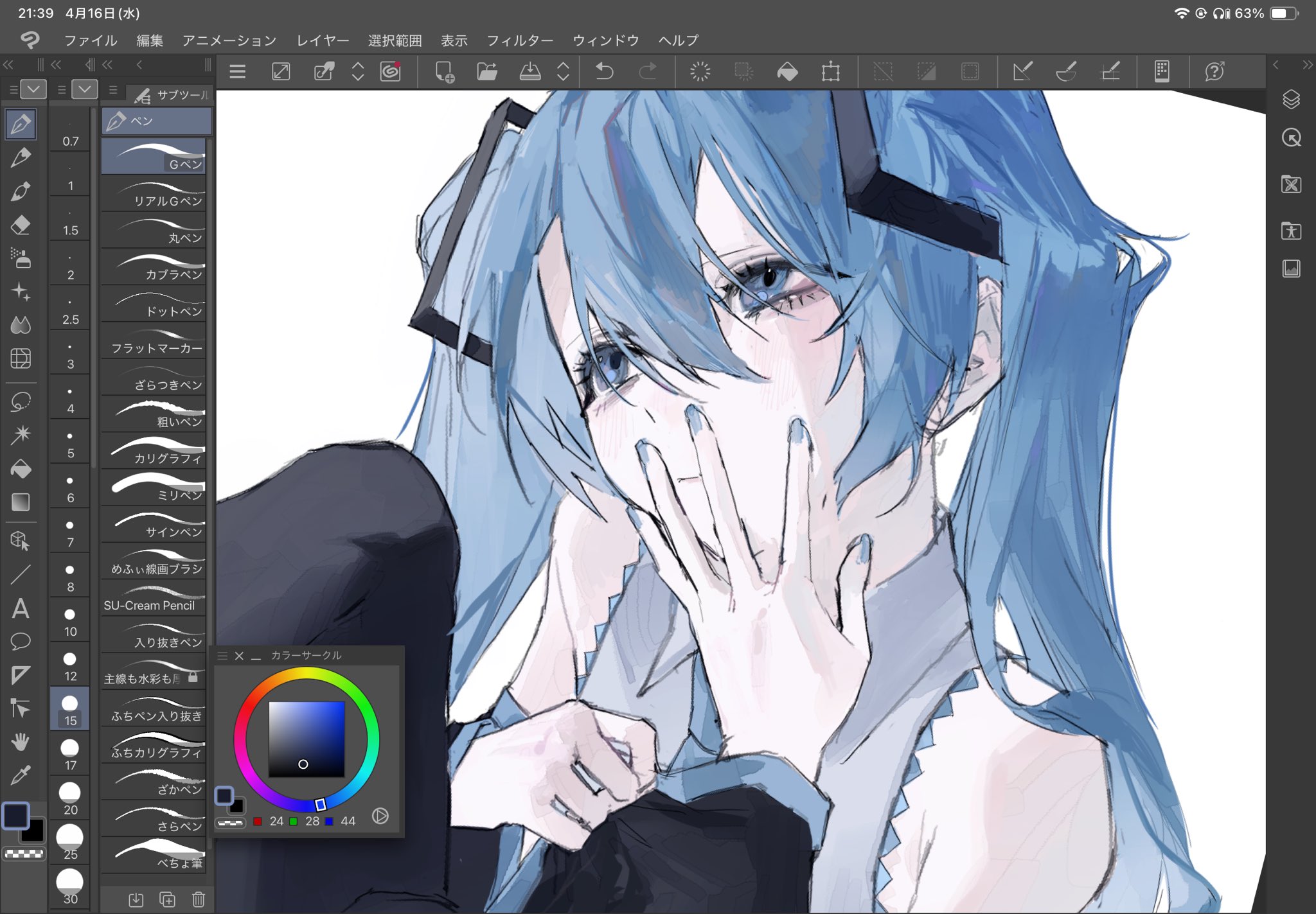This screenshot has width=1316, height=914.
Task: Select the Auto select magic wand tool
Action: pyautogui.click(x=21, y=435)
